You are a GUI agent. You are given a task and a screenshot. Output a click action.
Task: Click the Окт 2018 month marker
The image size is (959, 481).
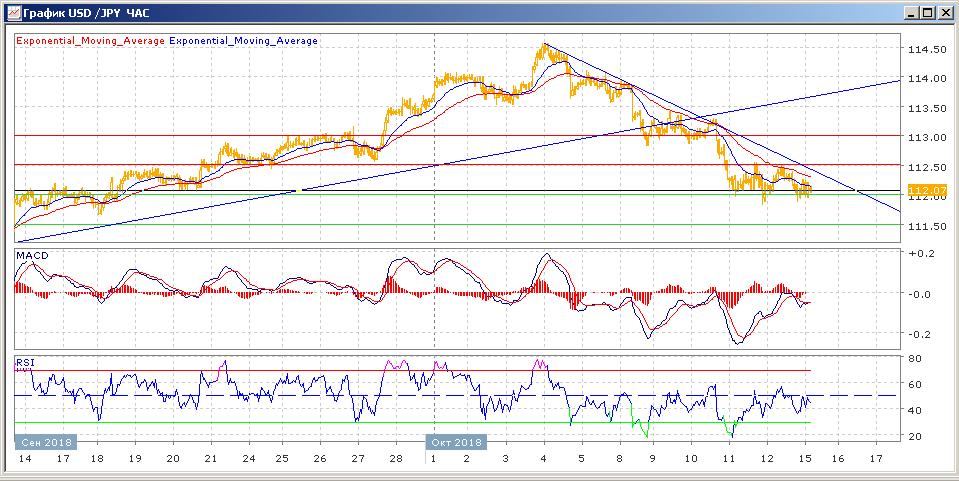[x=456, y=442]
